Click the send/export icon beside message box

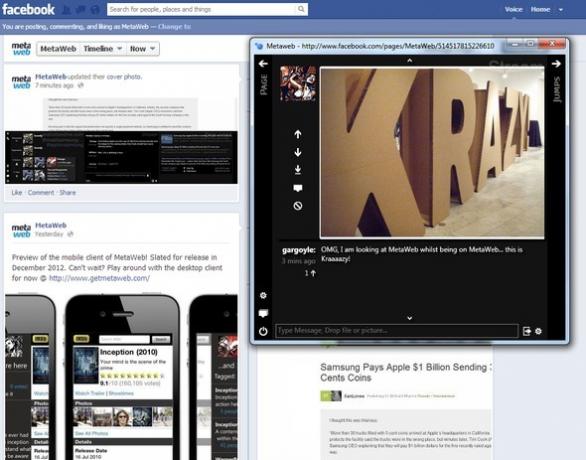pyautogui.click(x=527, y=331)
